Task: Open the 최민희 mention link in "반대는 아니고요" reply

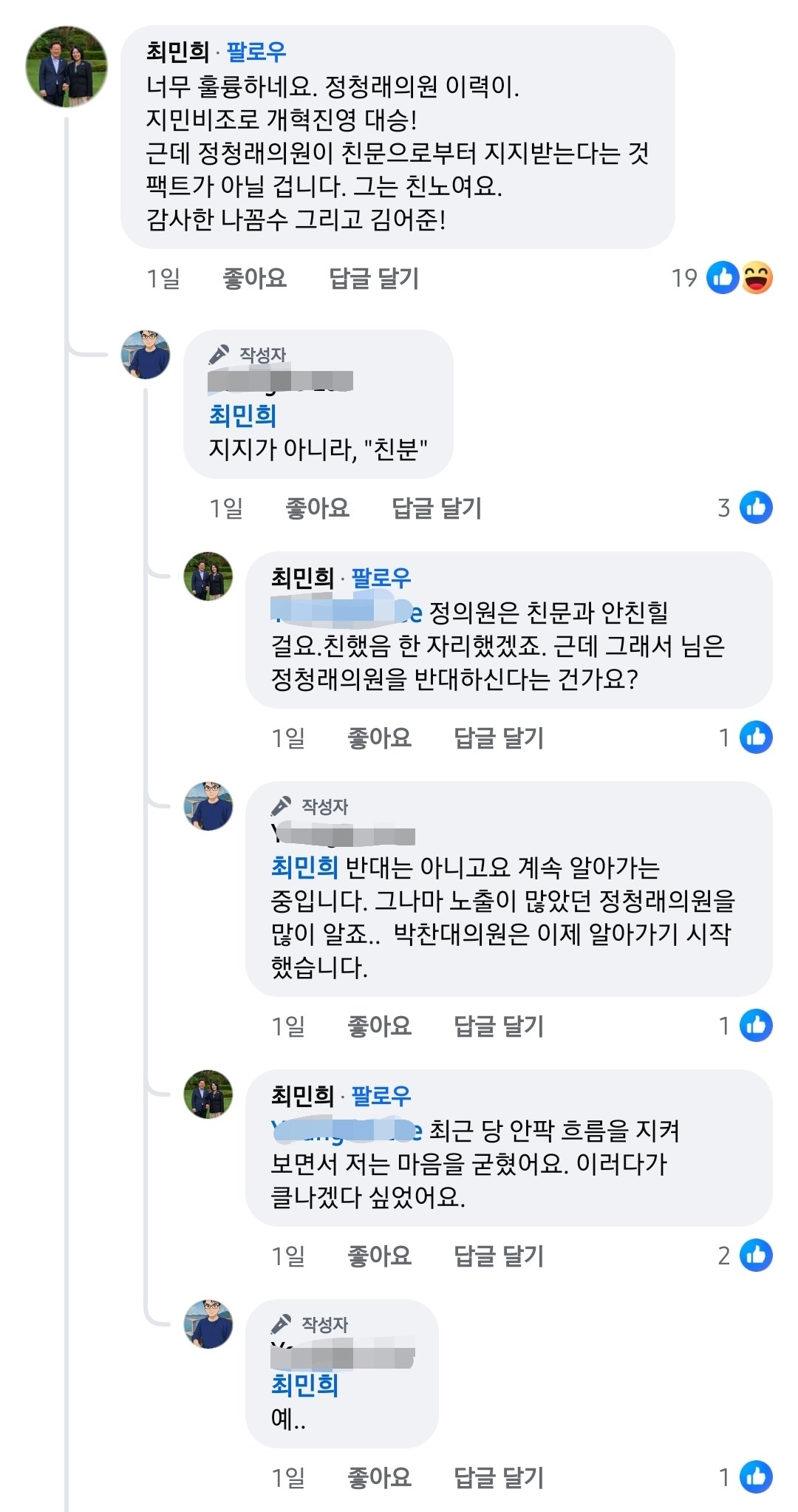Action: tap(304, 866)
